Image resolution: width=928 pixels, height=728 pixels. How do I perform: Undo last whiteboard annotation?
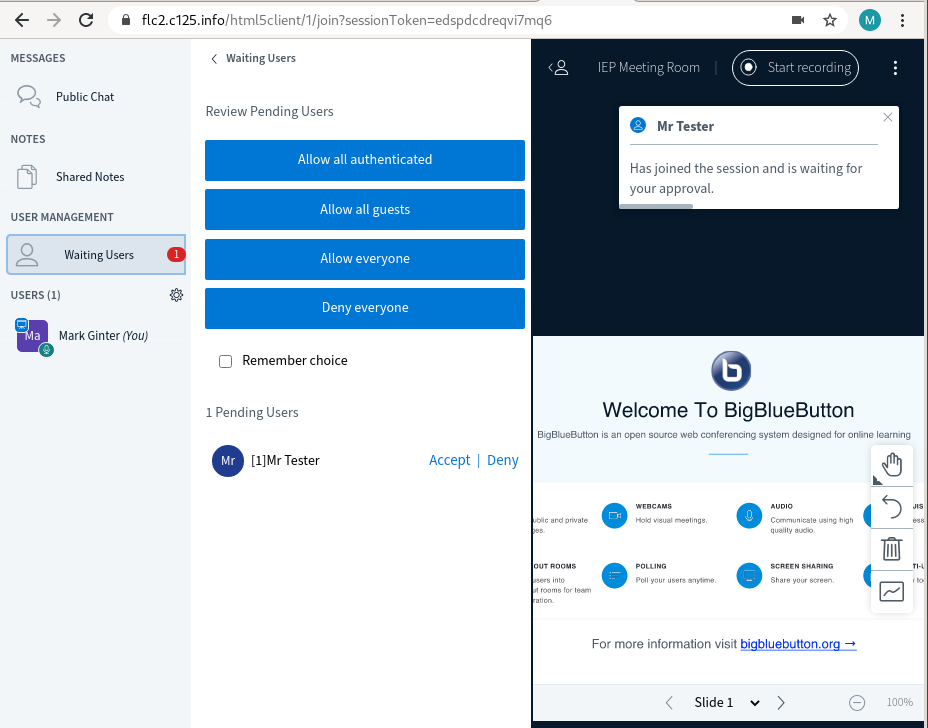click(x=891, y=507)
